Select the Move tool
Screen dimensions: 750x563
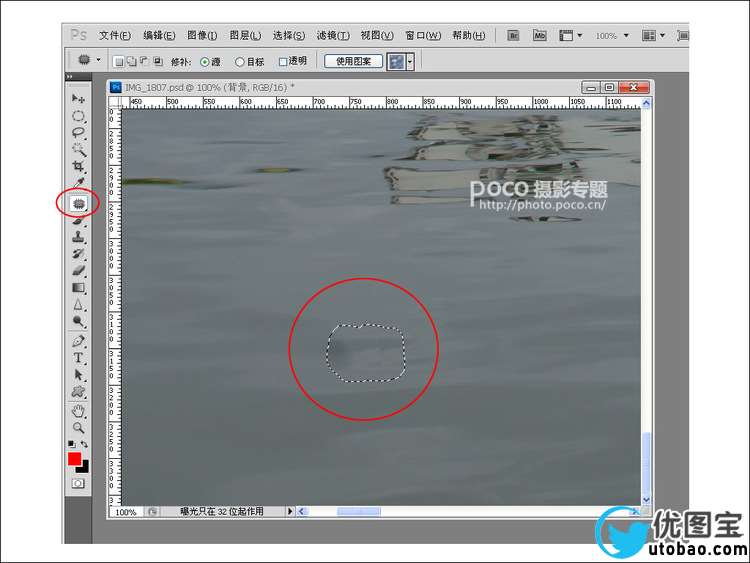click(78, 99)
